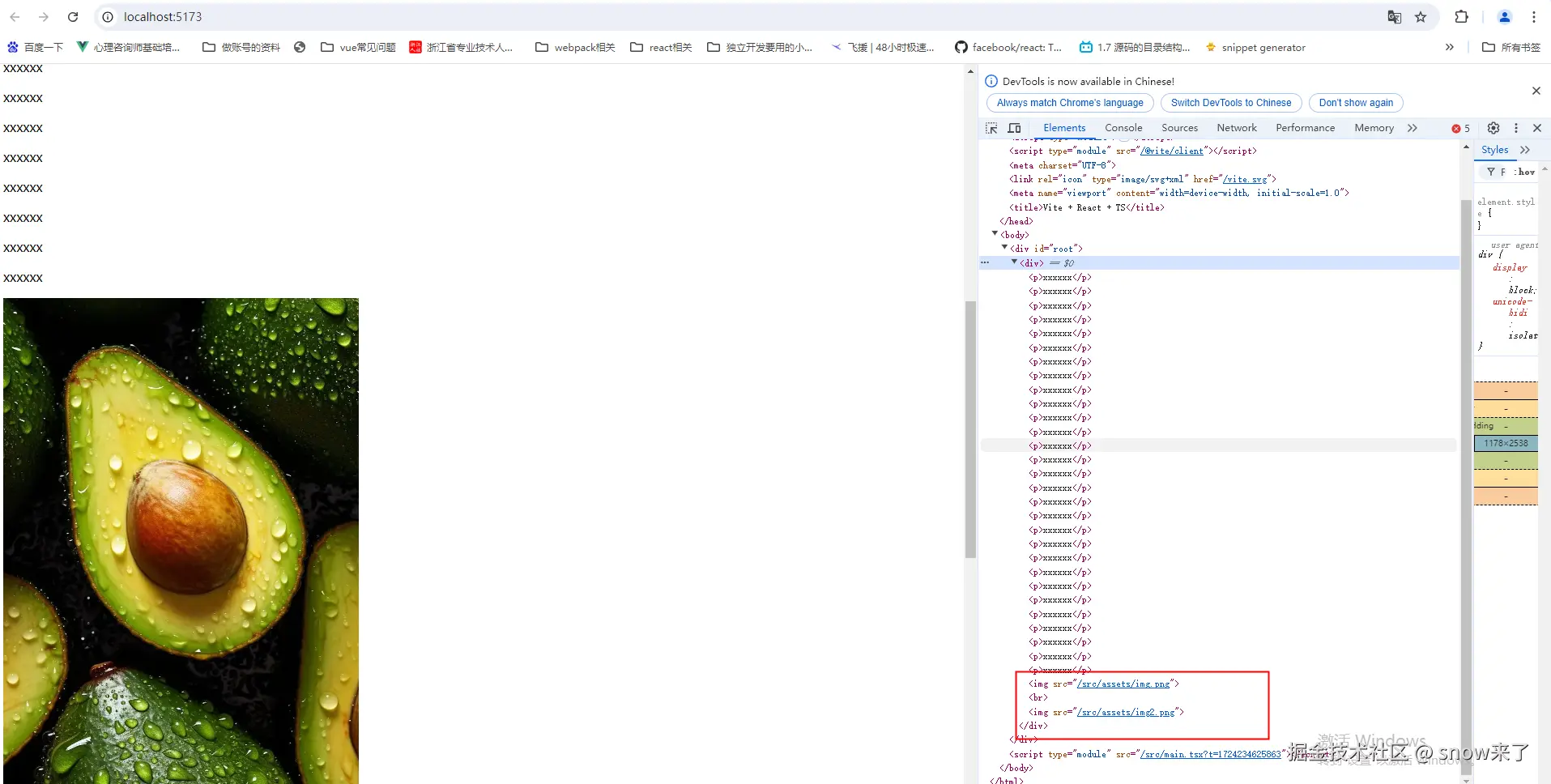
Task: Open the 1.7 源码的目录结构 bookmark
Action: click(1135, 48)
